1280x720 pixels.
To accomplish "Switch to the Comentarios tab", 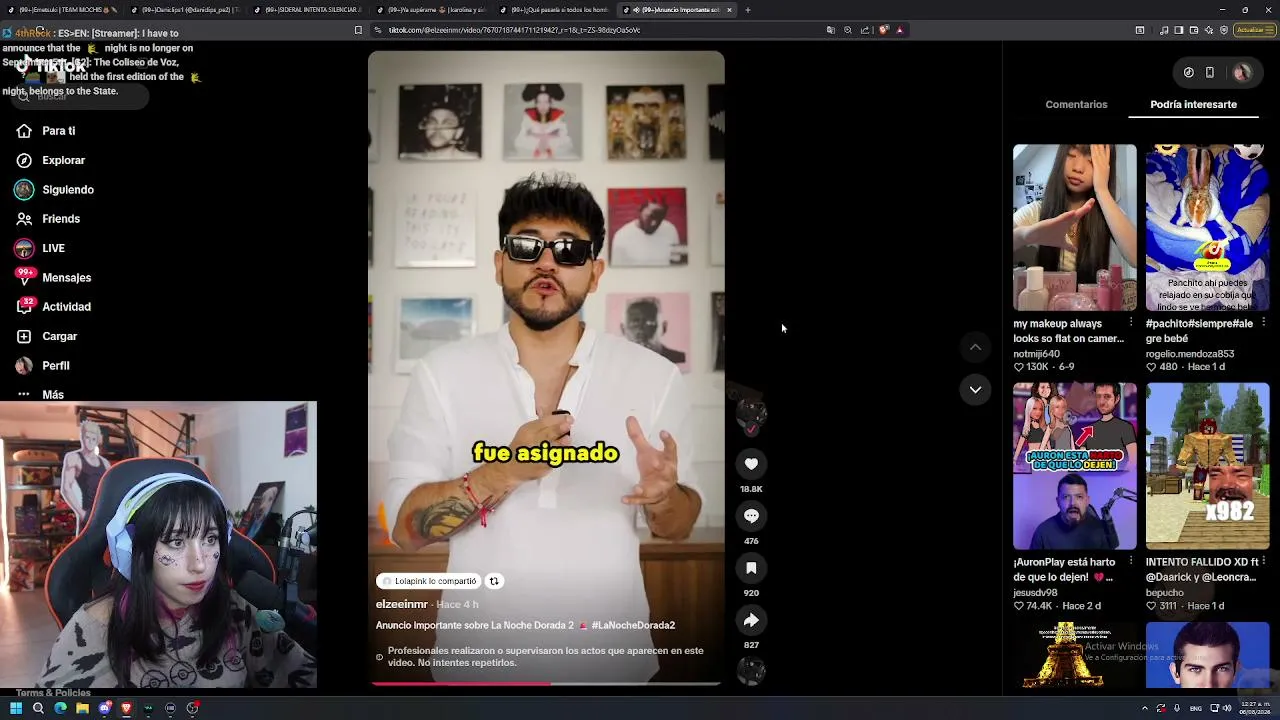I will (x=1076, y=105).
